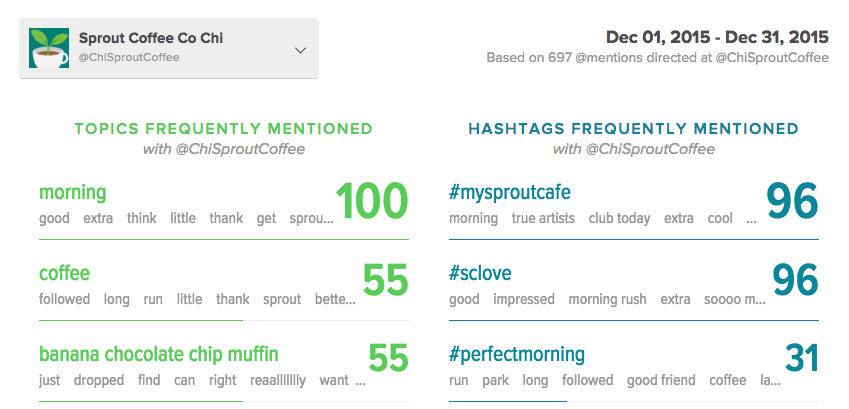Screen dimensions: 849x409
Task: Select the Sprout Coffee Co Chi account name
Action: pos(151,38)
